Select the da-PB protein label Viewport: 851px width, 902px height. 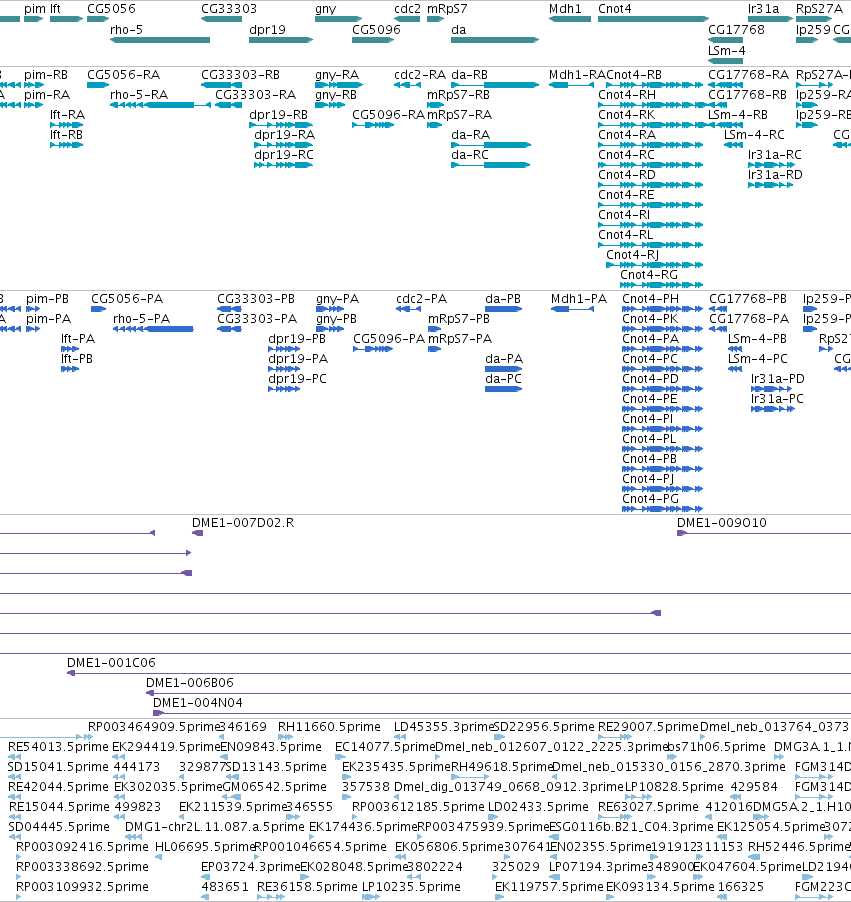click(x=502, y=299)
